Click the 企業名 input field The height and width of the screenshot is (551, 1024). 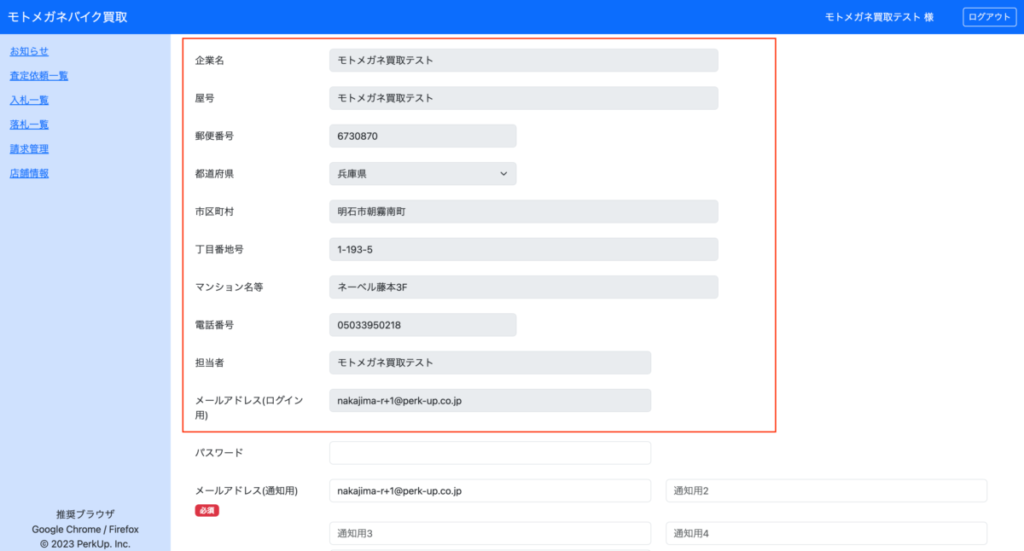point(523,61)
